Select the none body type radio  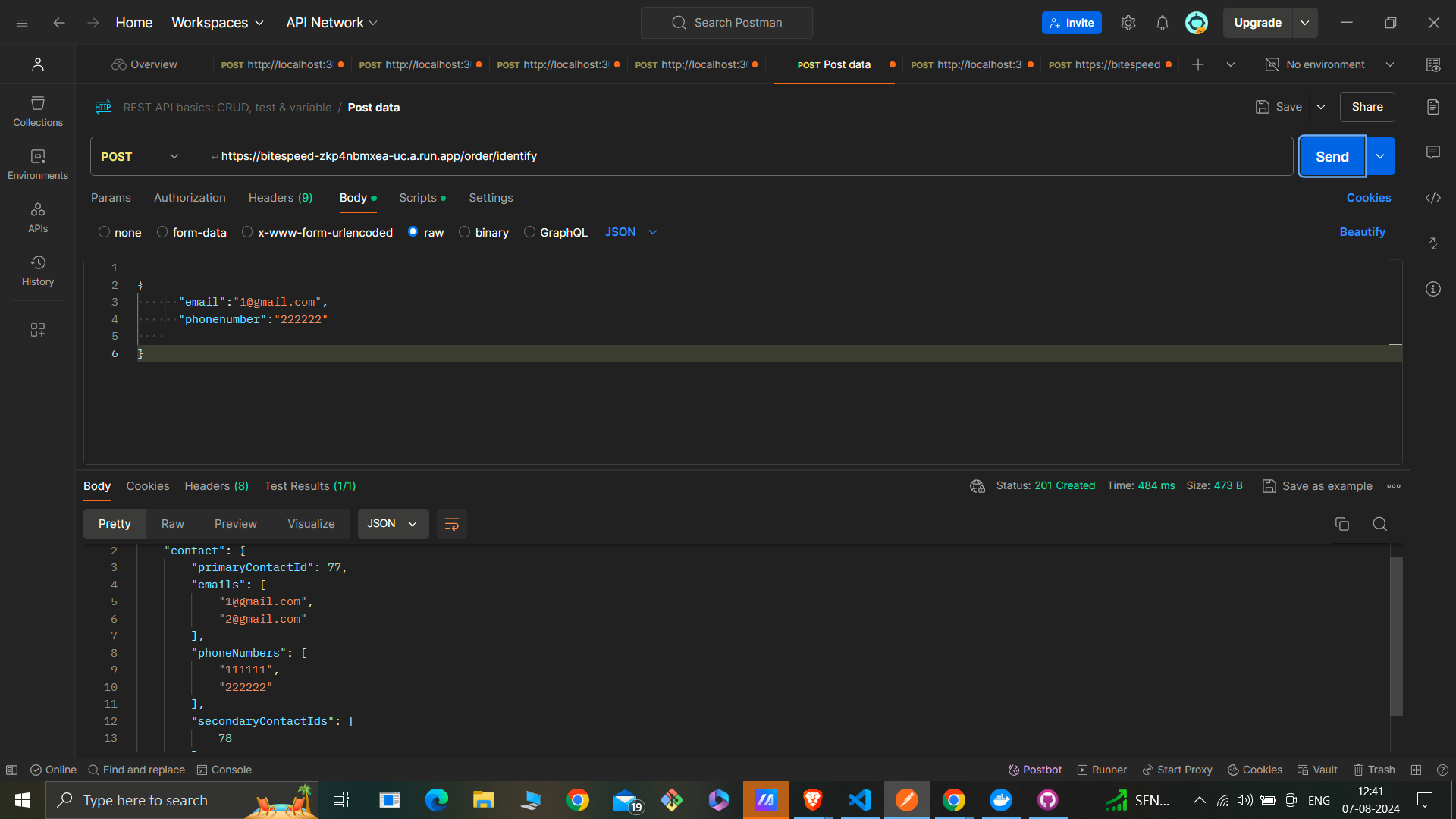click(x=105, y=232)
